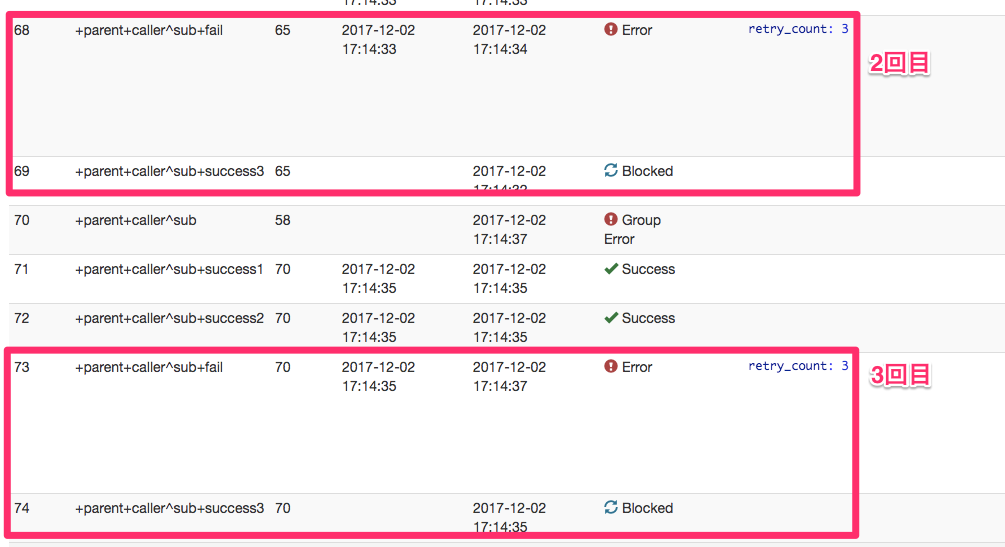Select task 73 +parent+caller^sub+fail name
The height and width of the screenshot is (547, 1005).
(x=149, y=367)
